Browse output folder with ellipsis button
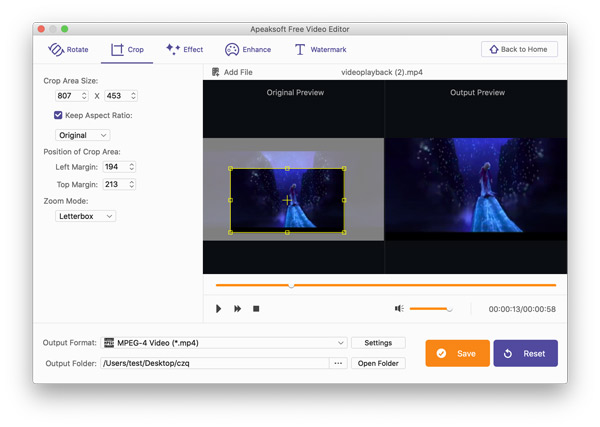Viewport: 600px width, 427px height. 338,363
